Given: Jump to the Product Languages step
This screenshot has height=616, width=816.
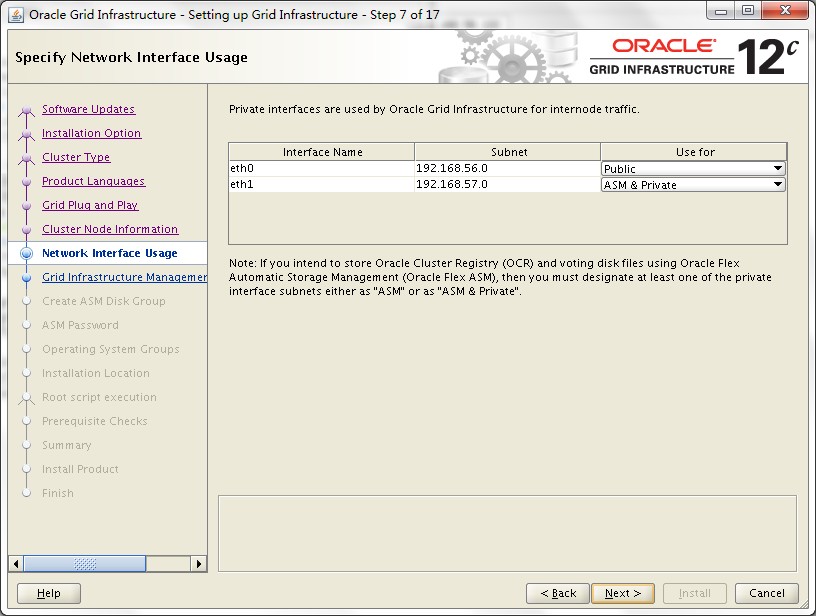Looking at the screenshot, I should 94,181.
